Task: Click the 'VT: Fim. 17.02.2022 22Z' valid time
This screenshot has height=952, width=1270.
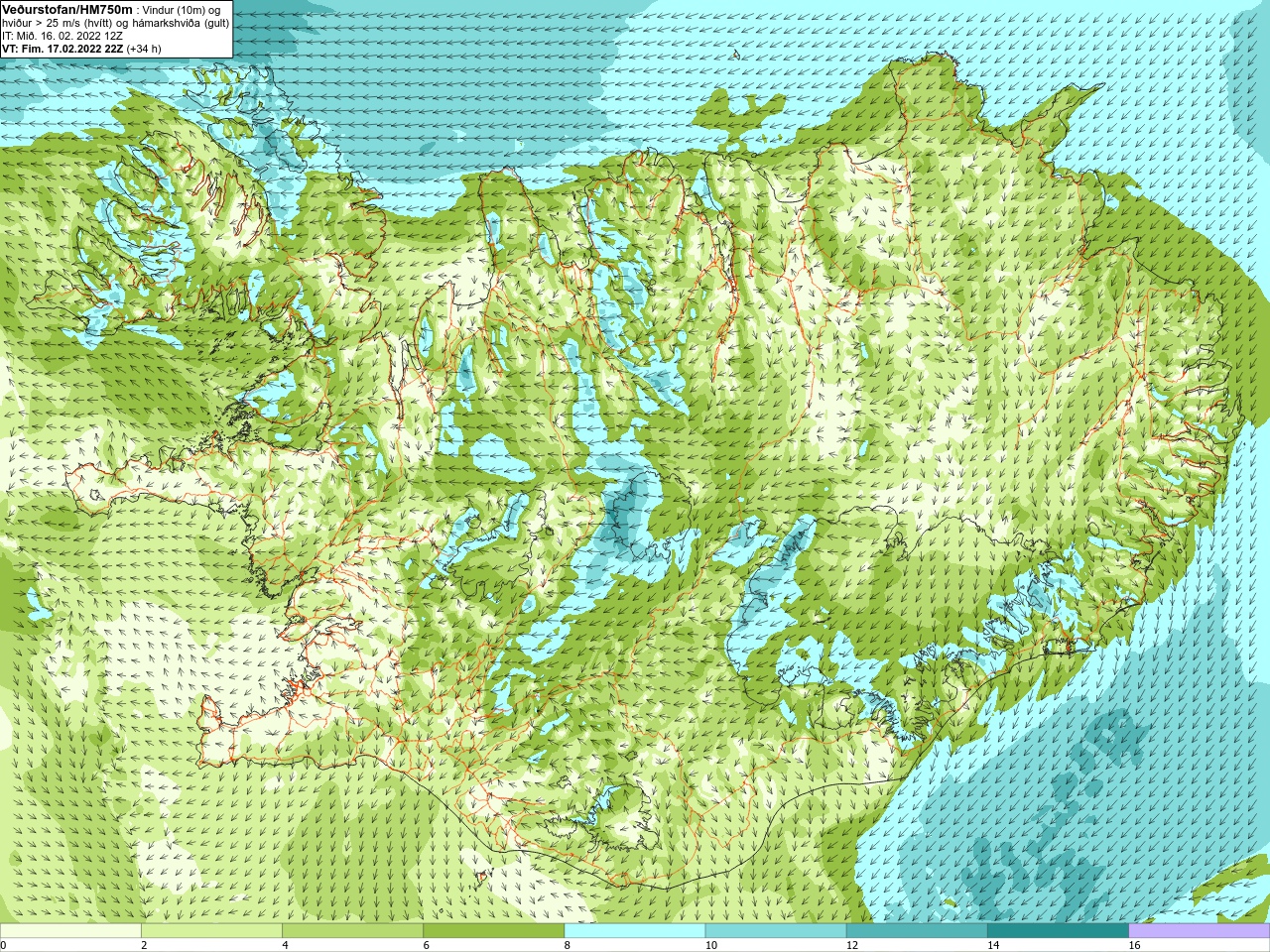Action: tap(63, 49)
